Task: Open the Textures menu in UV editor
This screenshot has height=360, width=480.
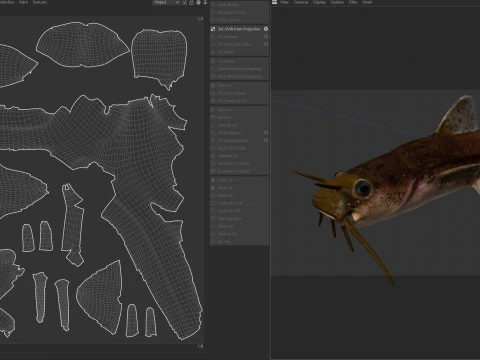Action: [x=40, y=2]
